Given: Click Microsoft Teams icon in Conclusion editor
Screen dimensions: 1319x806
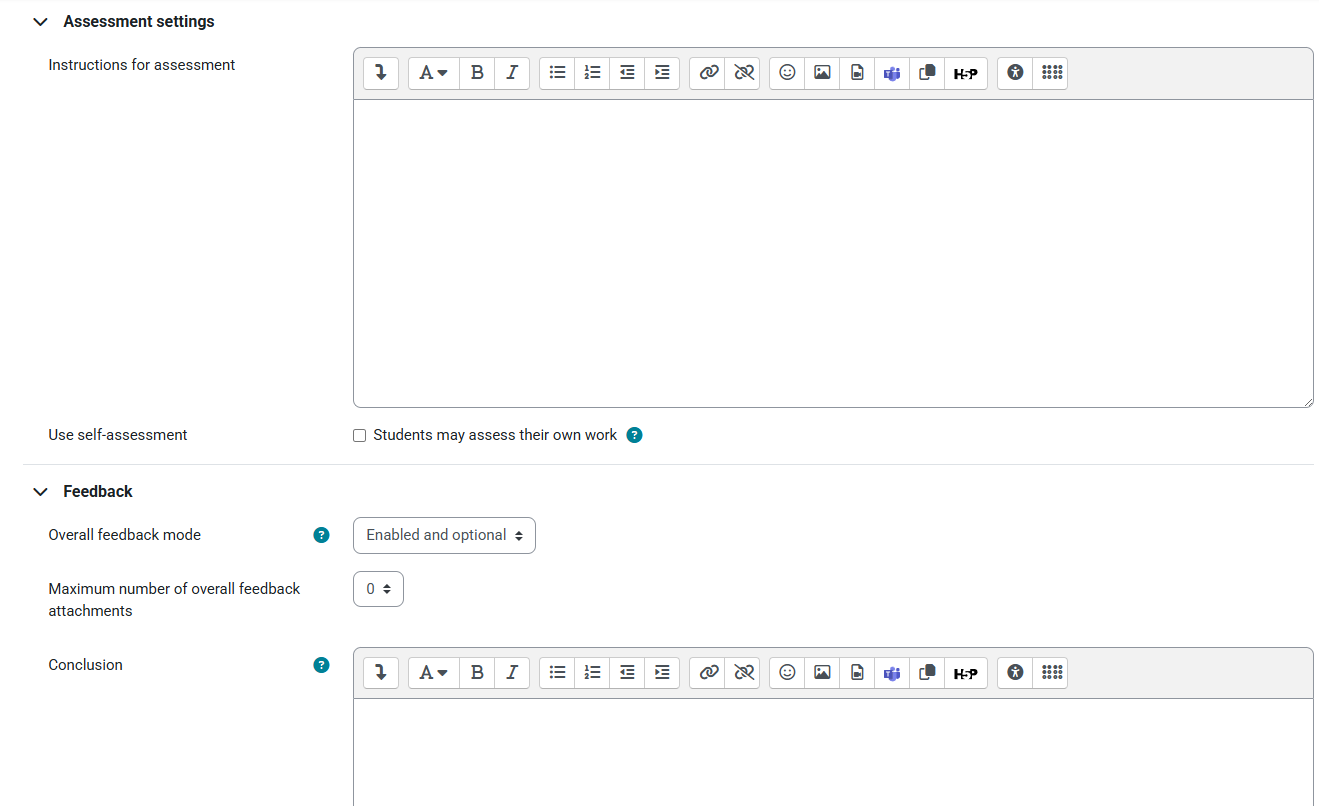Looking at the screenshot, I should point(892,673).
